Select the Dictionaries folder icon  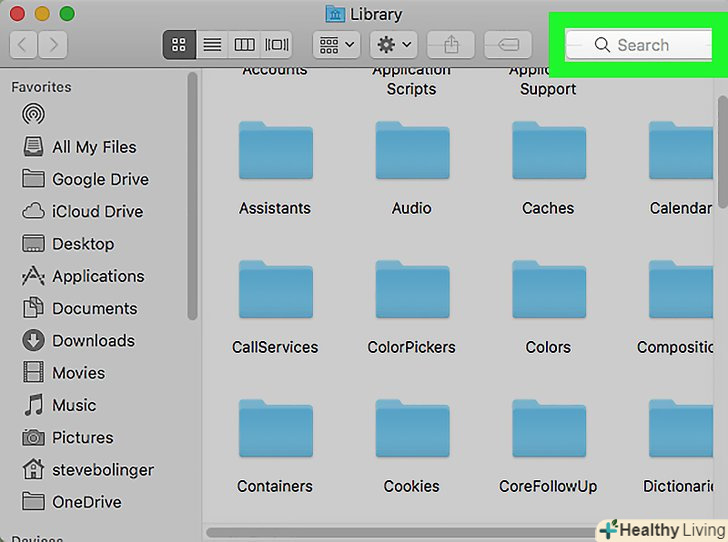(x=681, y=428)
